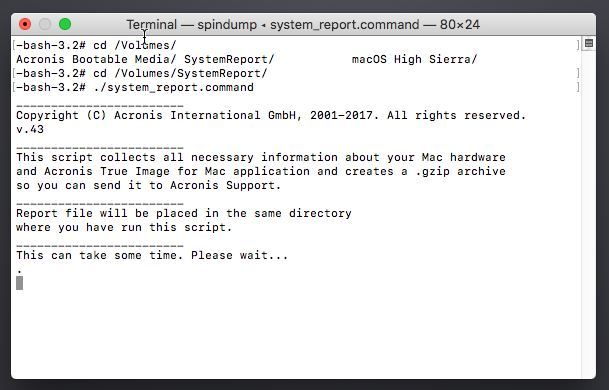
Task: Click the 'cd /Volumes/SystemReport/' command line
Action: click(141, 73)
